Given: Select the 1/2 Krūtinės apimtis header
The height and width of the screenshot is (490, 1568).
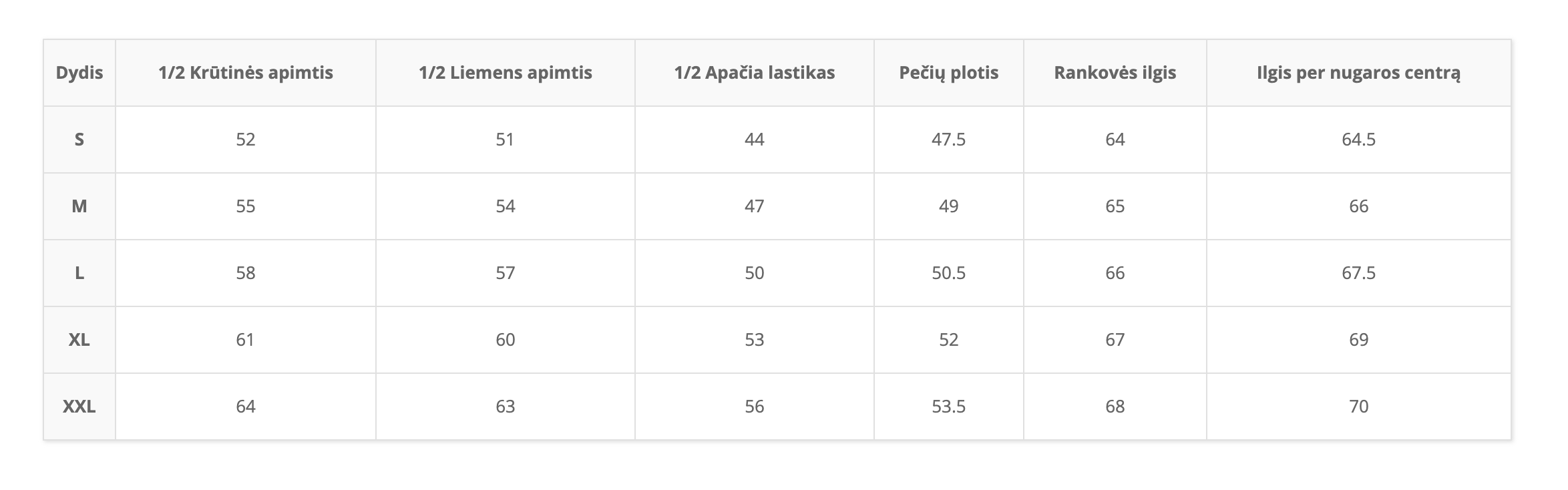Looking at the screenshot, I should click(x=246, y=73).
